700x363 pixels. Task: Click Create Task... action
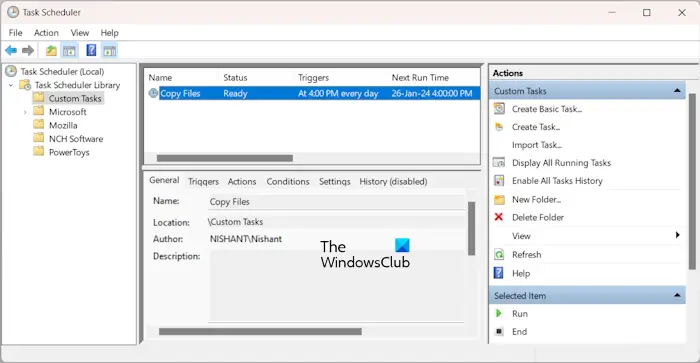tap(536, 127)
